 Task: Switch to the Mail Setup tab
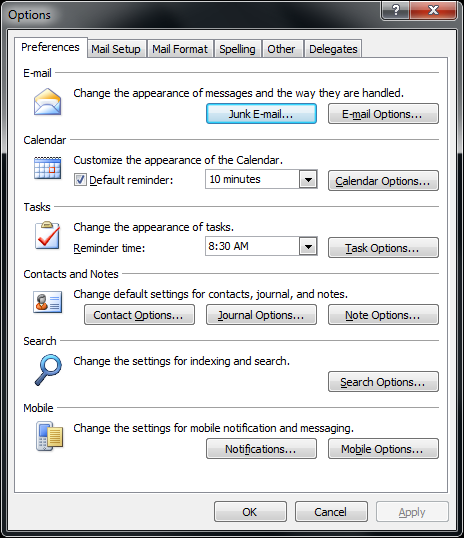(x=116, y=49)
